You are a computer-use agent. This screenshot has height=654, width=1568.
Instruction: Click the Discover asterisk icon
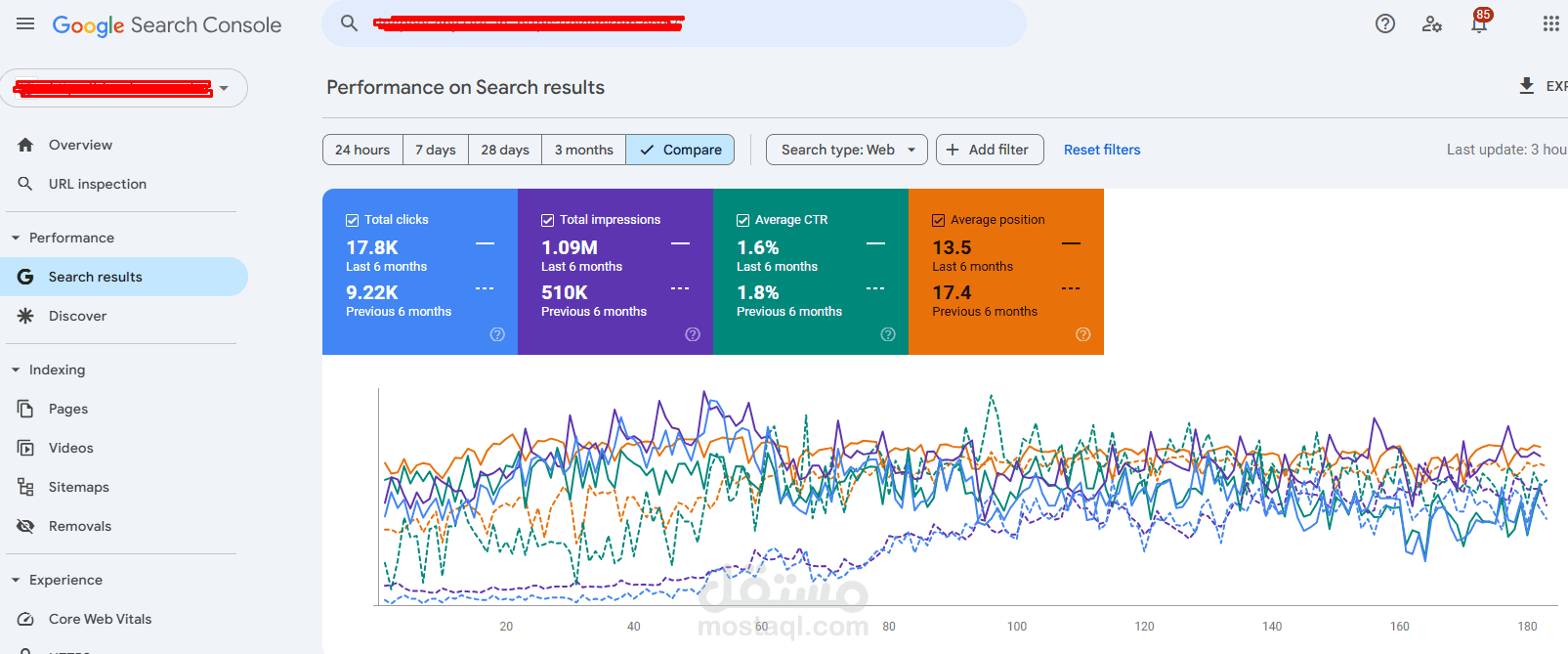(25, 316)
